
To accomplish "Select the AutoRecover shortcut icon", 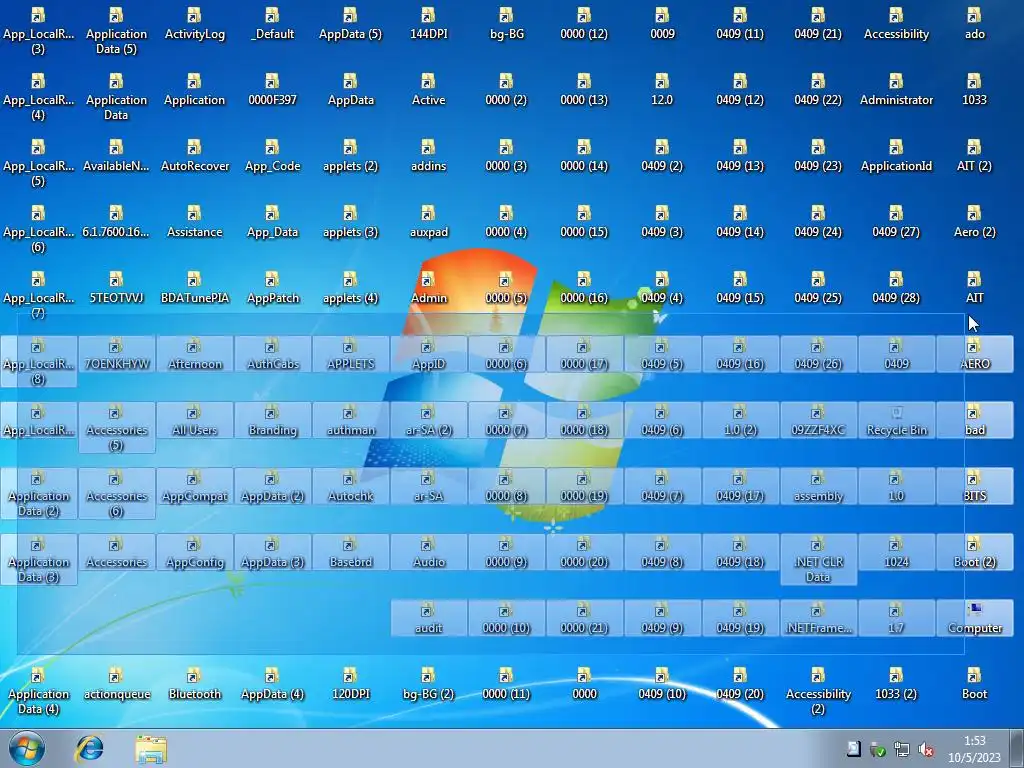I will (194, 157).
